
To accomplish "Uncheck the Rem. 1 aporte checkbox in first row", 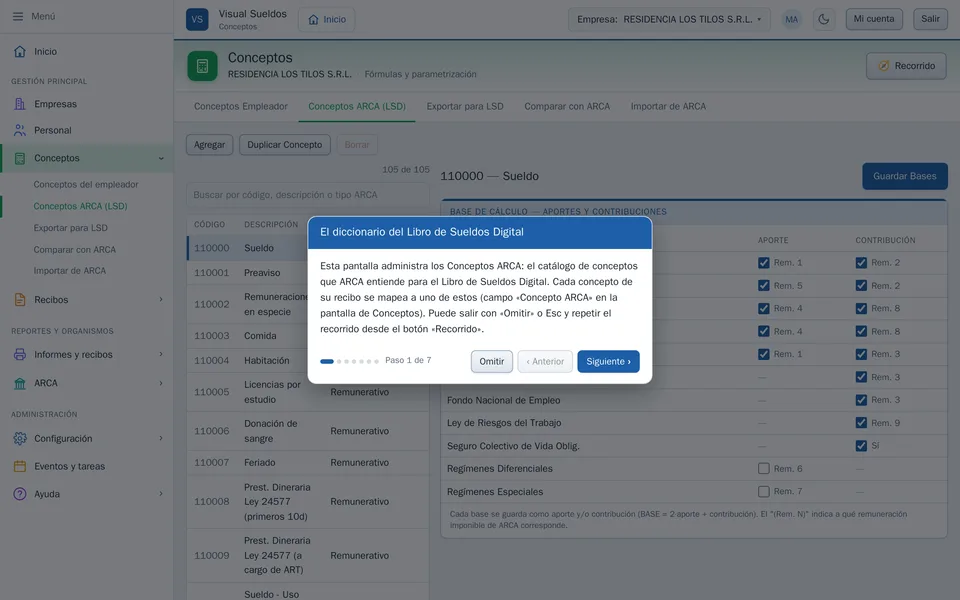I will [763, 263].
